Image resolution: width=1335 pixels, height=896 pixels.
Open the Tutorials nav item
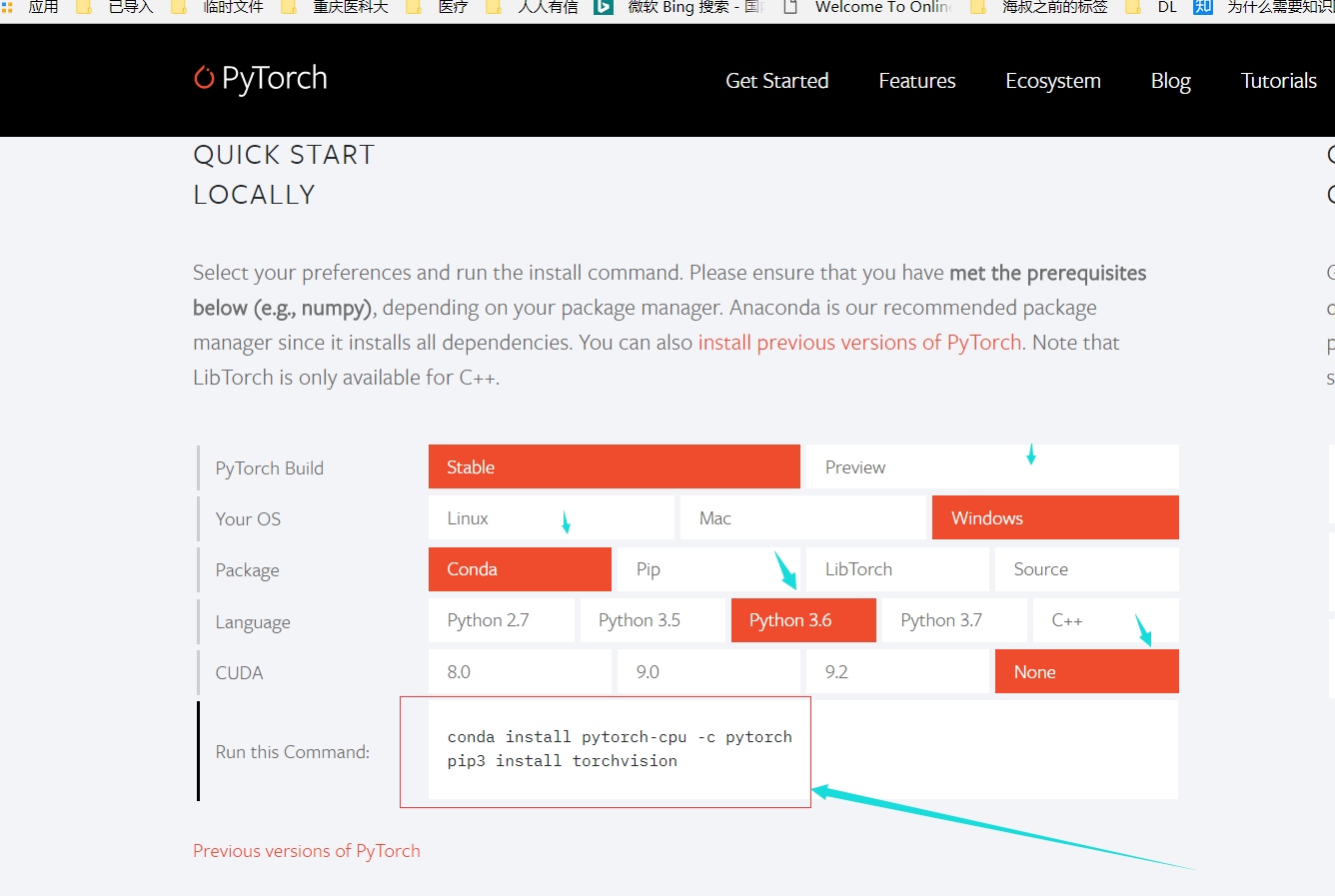click(x=1279, y=81)
